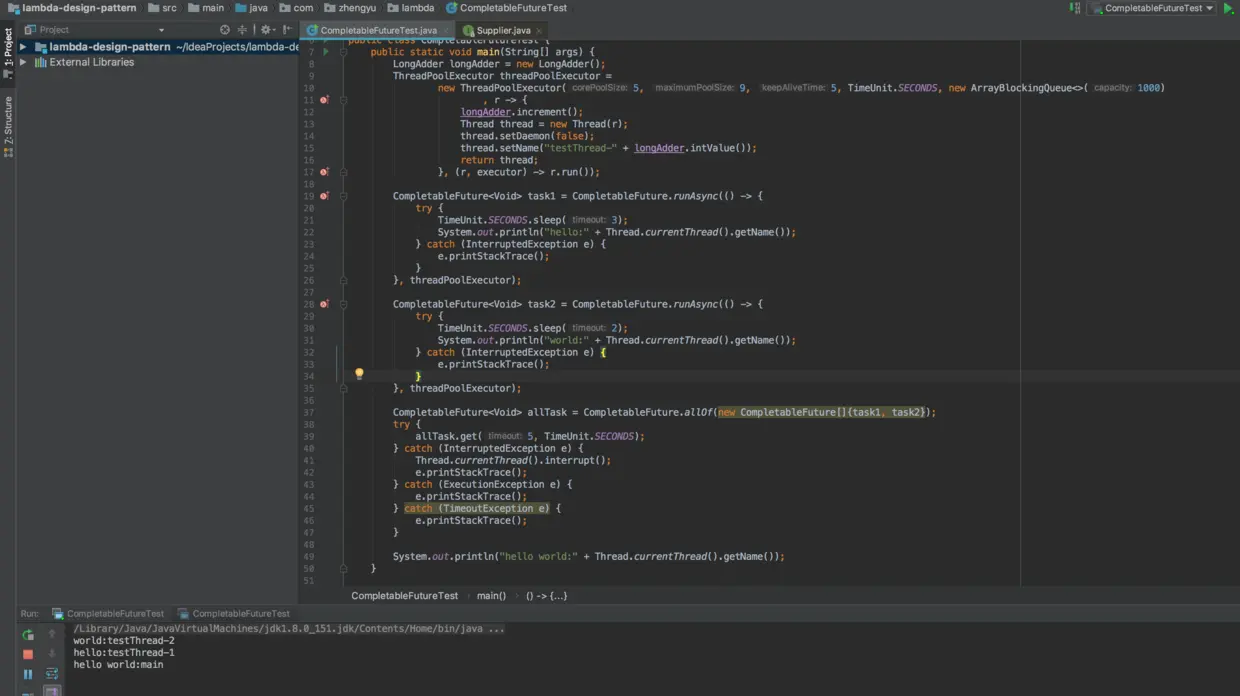Image resolution: width=1240 pixels, height=696 pixels.
Task: Click the com breadcrumb in navigation bar
Action: point(296,8)
